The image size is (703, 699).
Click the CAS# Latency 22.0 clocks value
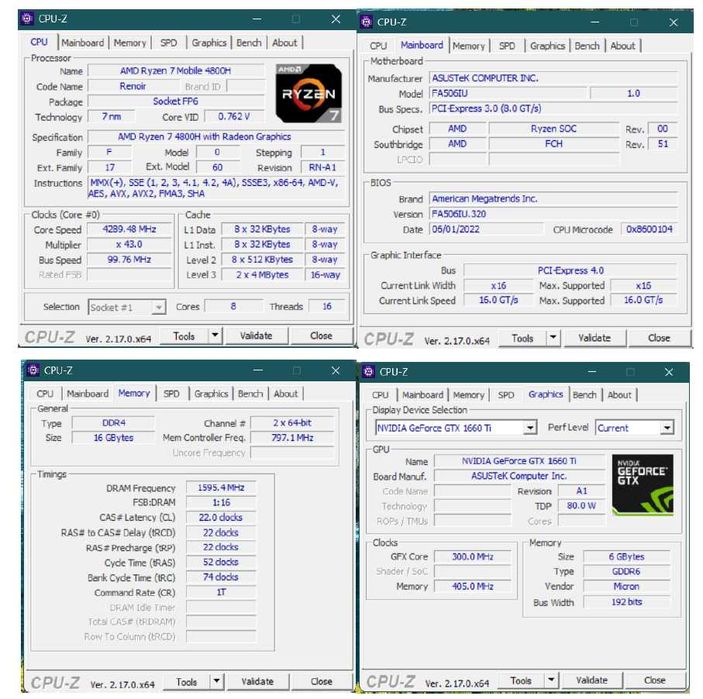pos(221,517)
